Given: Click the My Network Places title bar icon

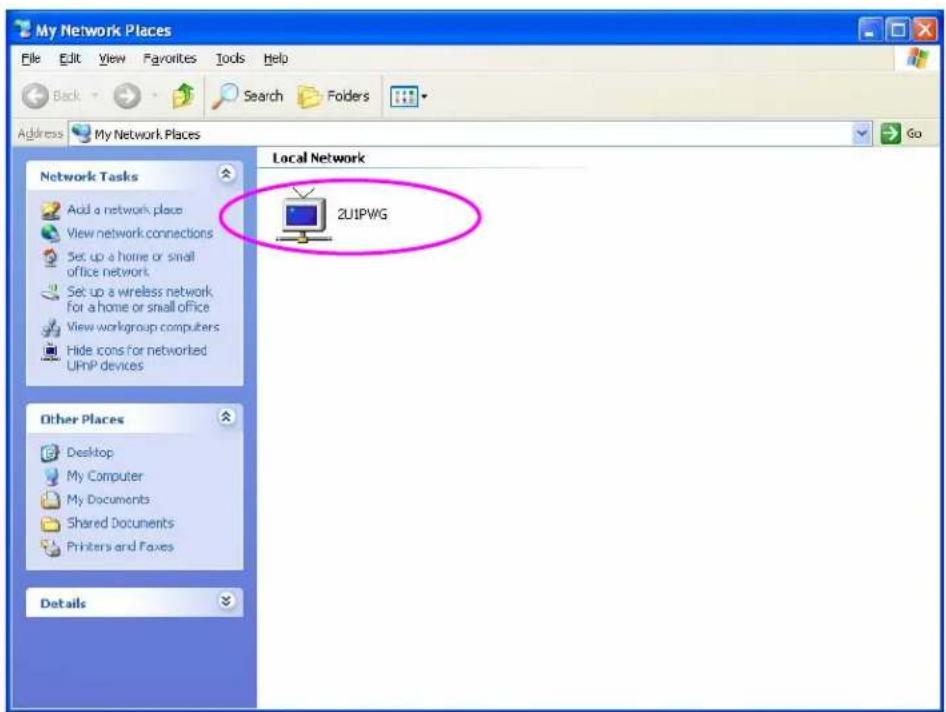Looking at the screenshot, I should pyautogui.click(x=23, y=29).
